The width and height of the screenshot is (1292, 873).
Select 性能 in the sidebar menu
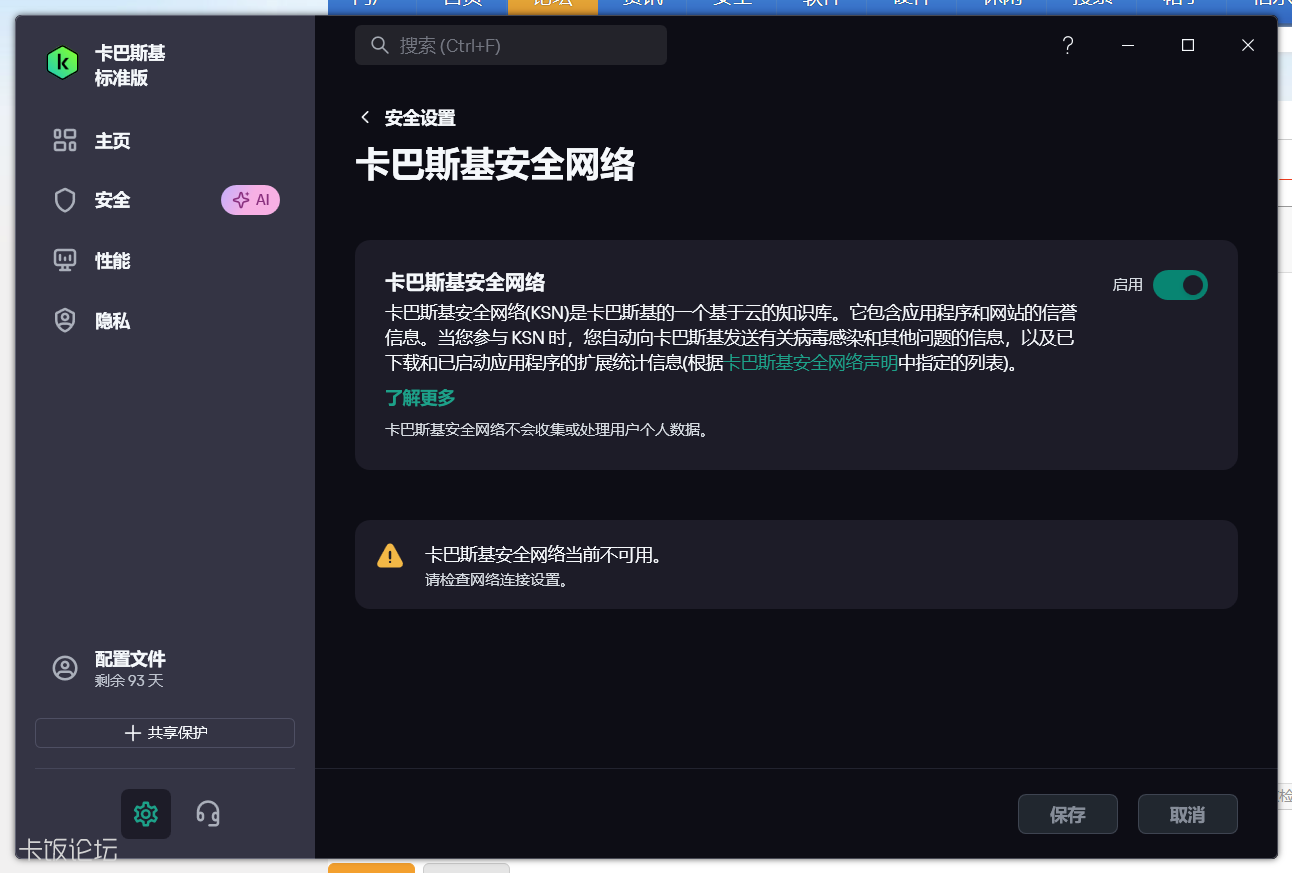[113, 261]
